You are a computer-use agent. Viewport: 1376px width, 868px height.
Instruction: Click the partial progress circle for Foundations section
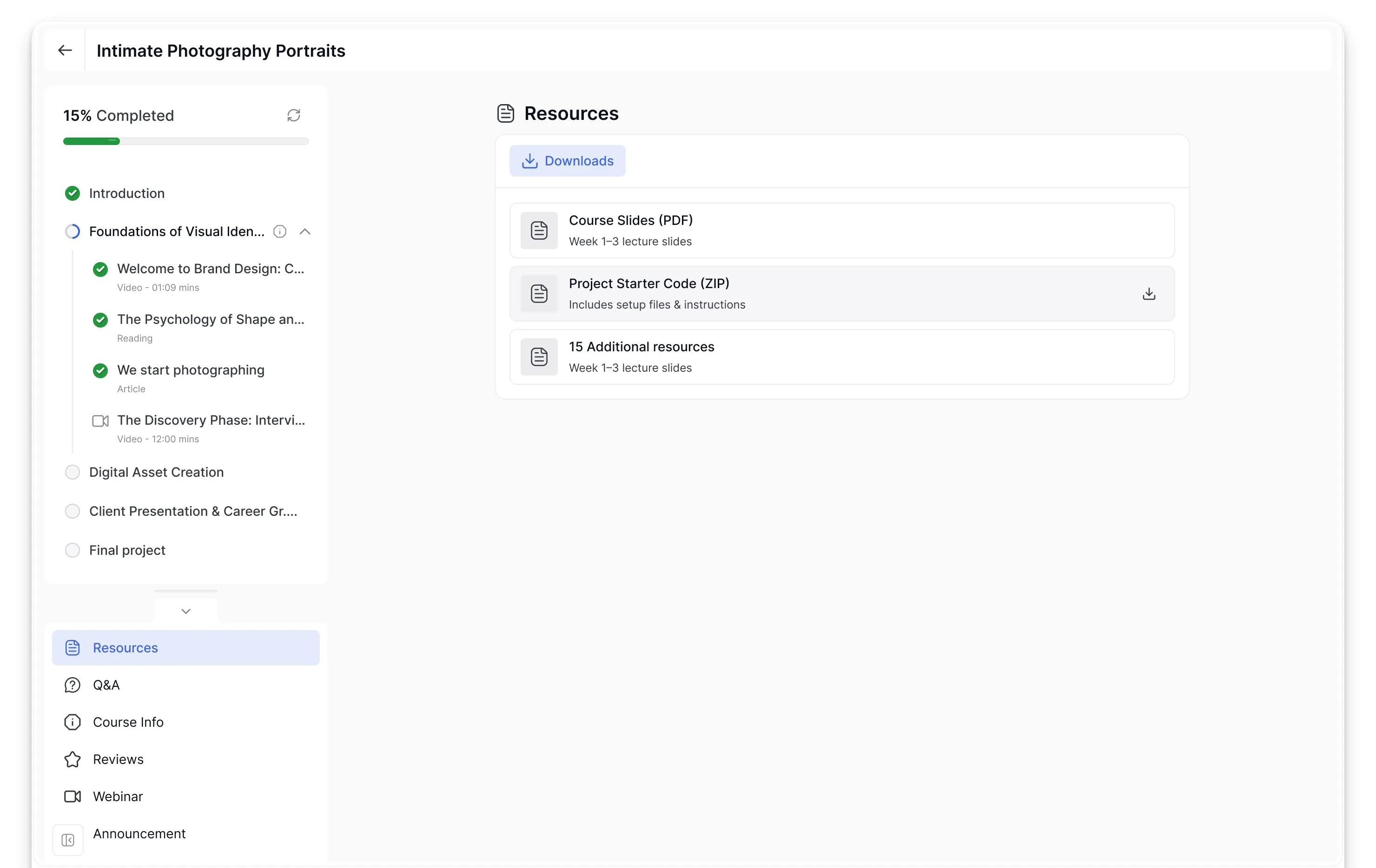tap(73, 231)
